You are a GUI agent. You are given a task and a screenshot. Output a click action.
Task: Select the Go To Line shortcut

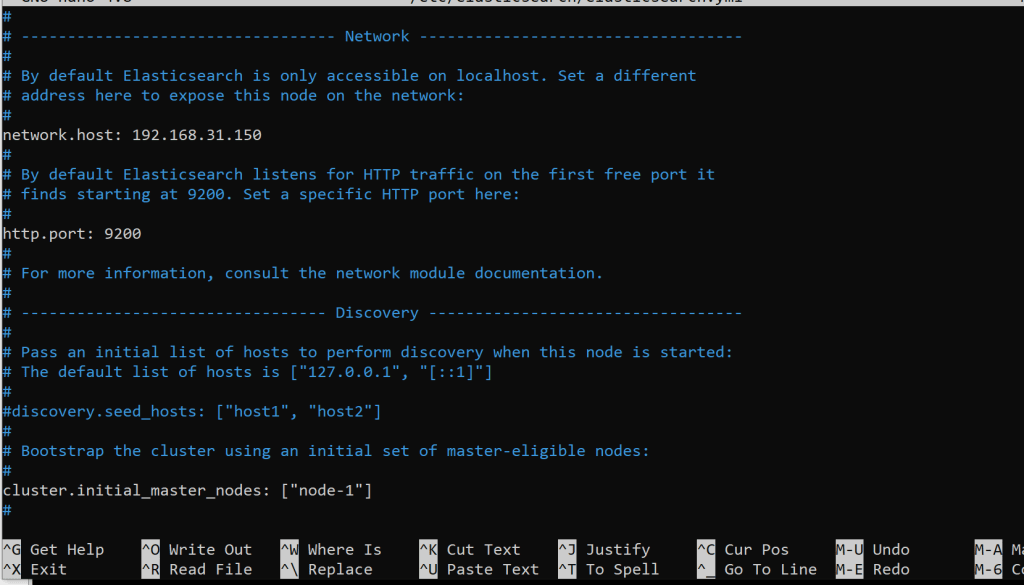click(x=770, y=569)
